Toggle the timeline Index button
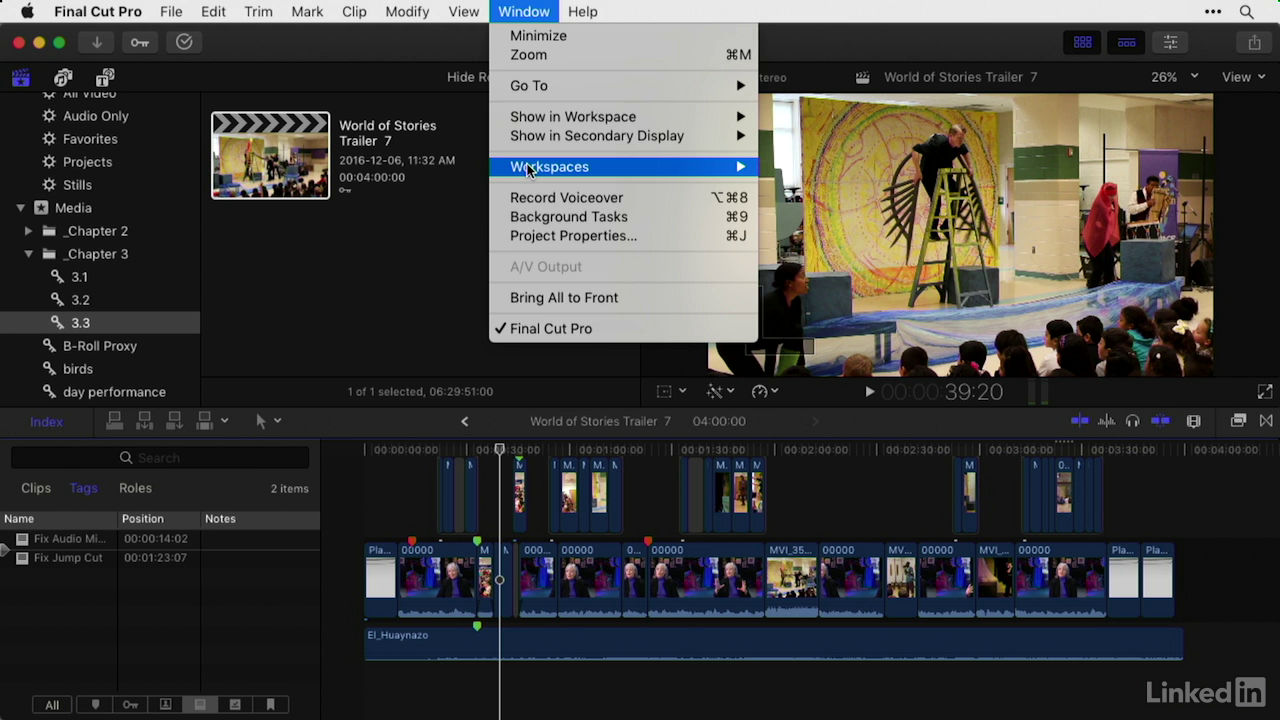The height and width of the screenshot is (720, 1280). (x=46, y=422)
